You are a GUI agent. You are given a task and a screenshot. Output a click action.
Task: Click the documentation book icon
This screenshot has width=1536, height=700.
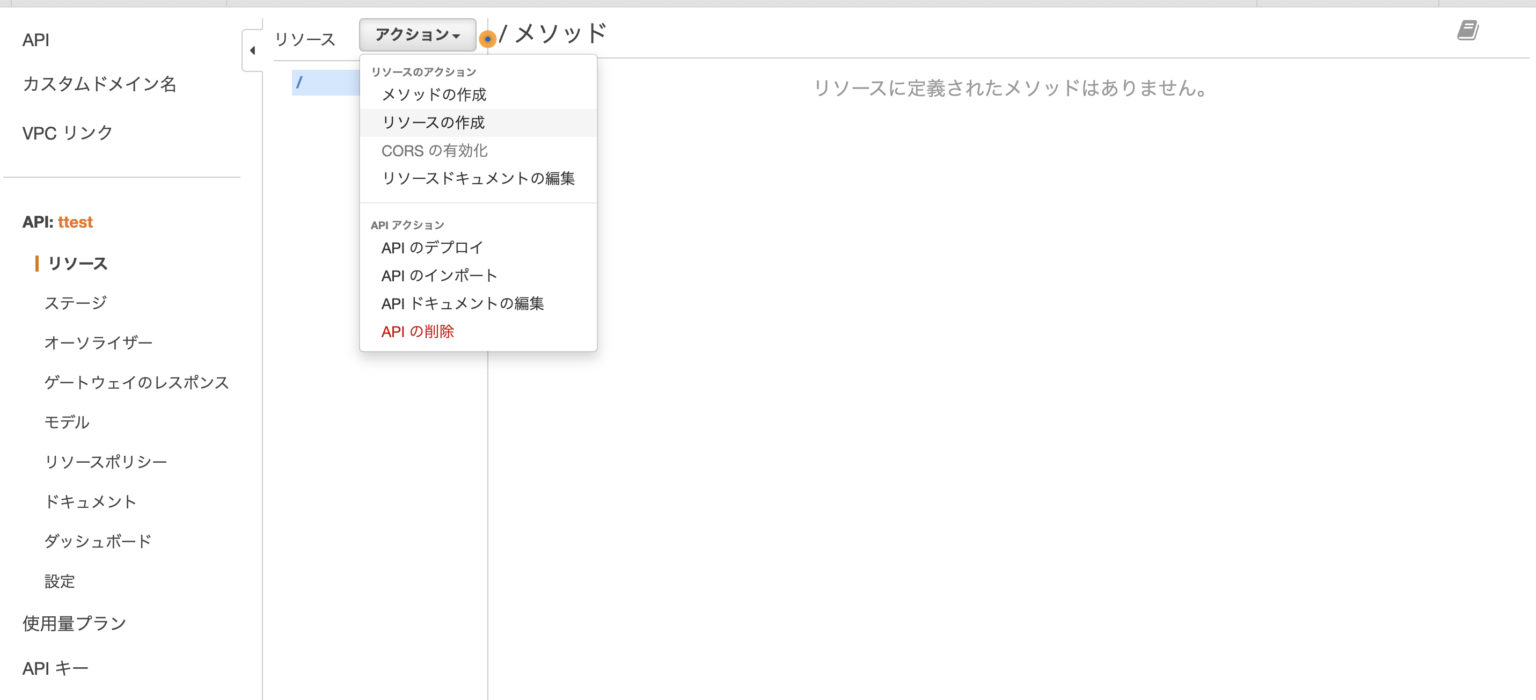(x=1466, y=30)
